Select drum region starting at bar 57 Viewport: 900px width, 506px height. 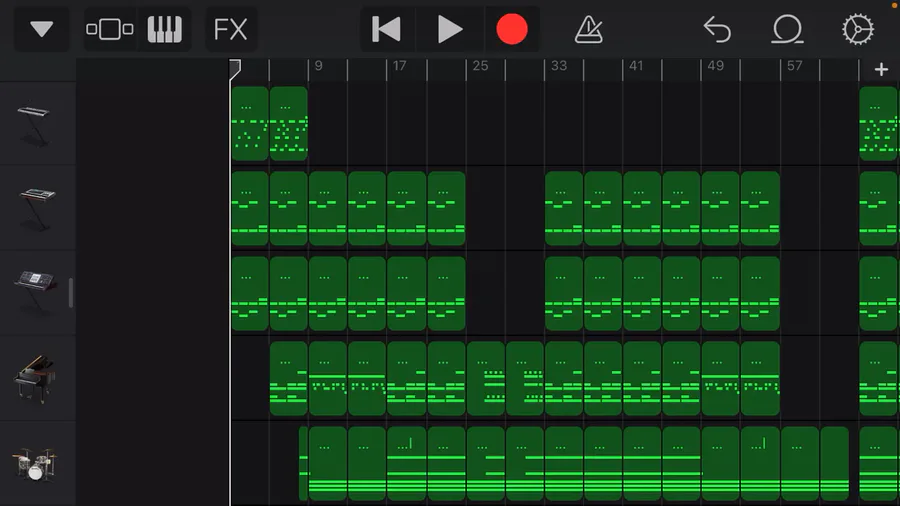(x=800, y=464)
